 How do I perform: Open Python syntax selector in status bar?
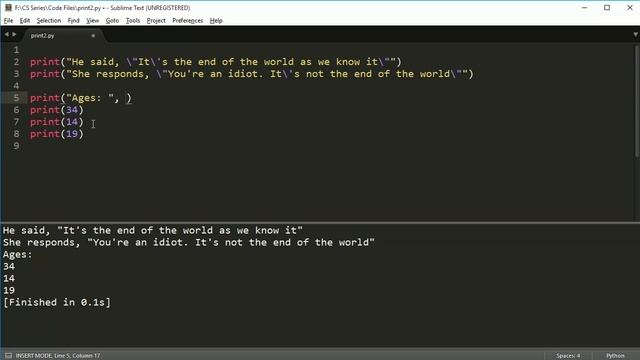pyautogui.click(x=615, y=356)
